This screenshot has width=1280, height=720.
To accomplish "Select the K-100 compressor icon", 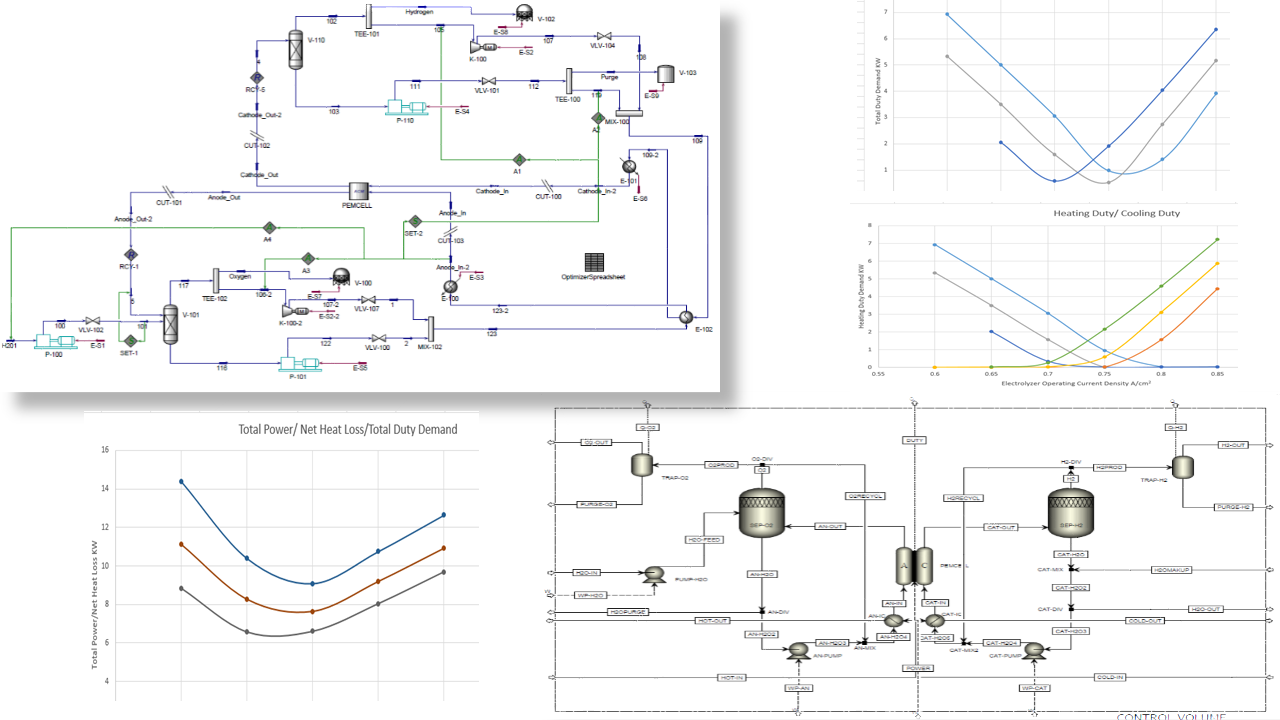I will [x=484, y=46].
